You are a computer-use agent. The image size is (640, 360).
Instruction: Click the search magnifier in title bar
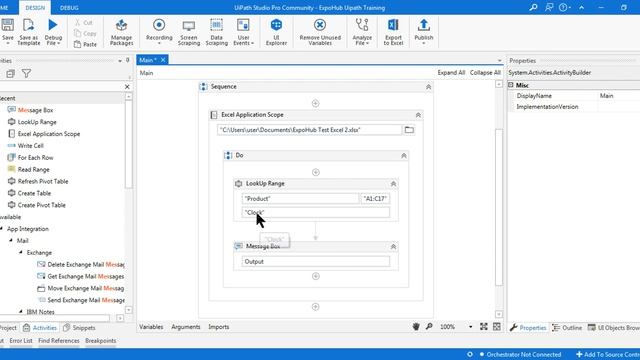(x=533, y=7)
